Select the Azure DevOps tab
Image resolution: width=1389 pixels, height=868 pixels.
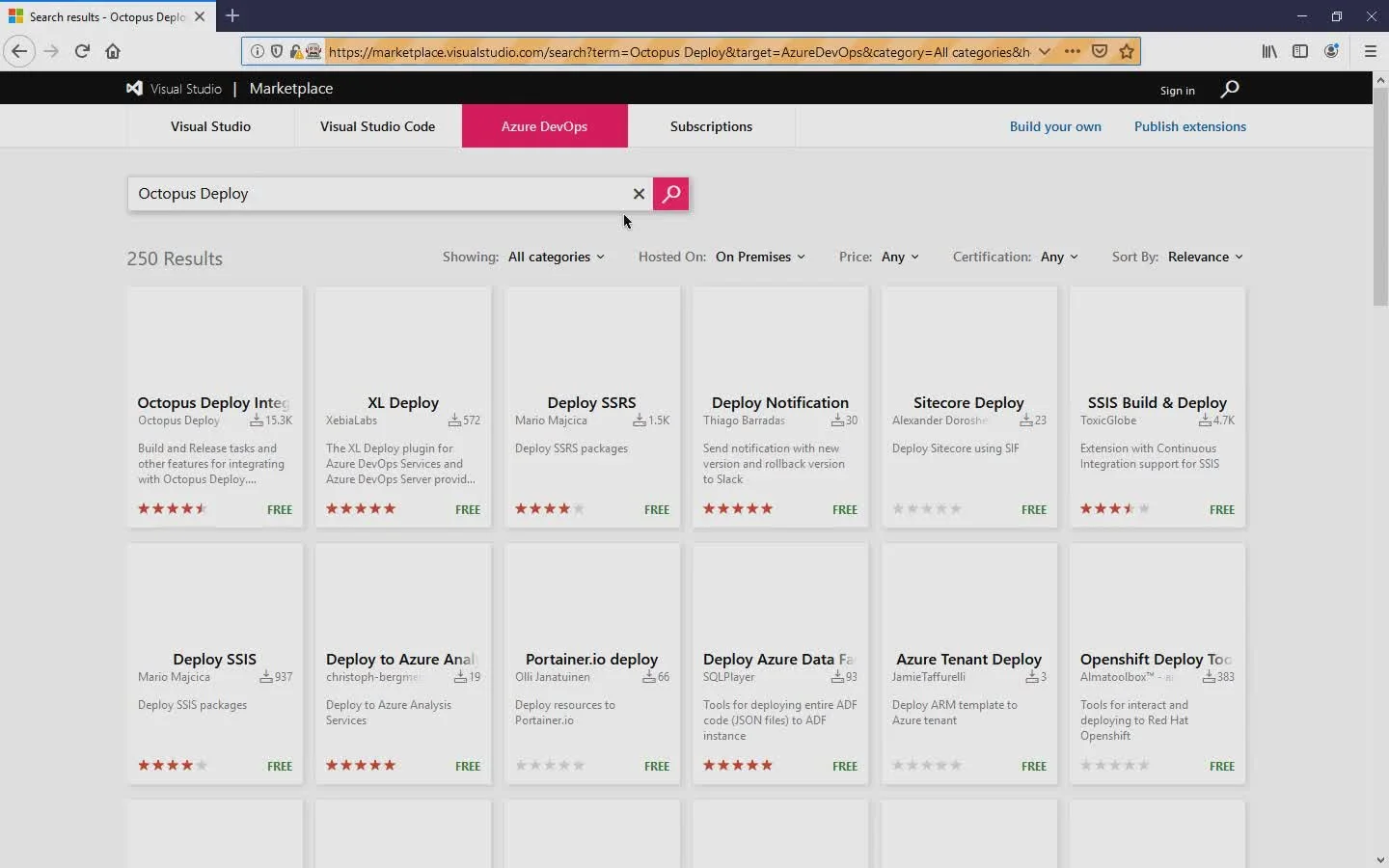[x=544, y=126]
